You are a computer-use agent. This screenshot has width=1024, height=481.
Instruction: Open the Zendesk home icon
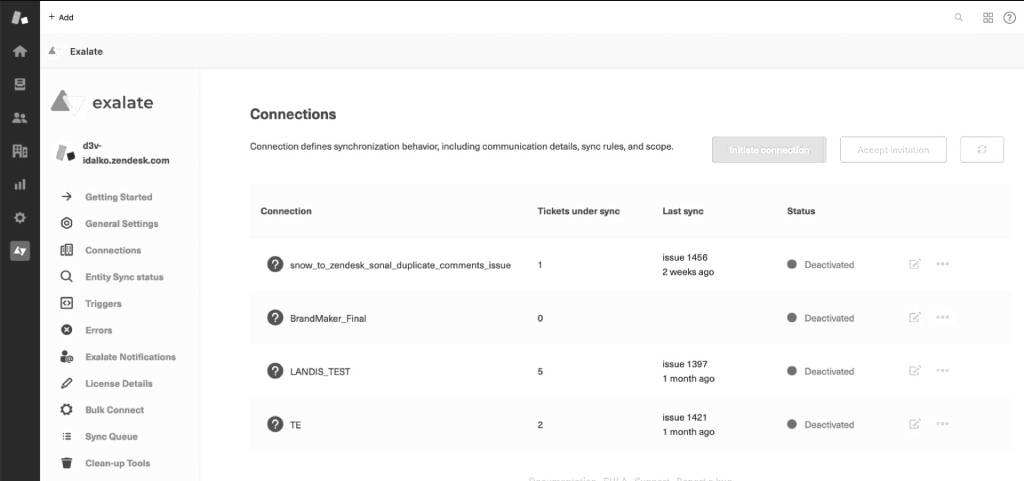click(x=20, y=51)
